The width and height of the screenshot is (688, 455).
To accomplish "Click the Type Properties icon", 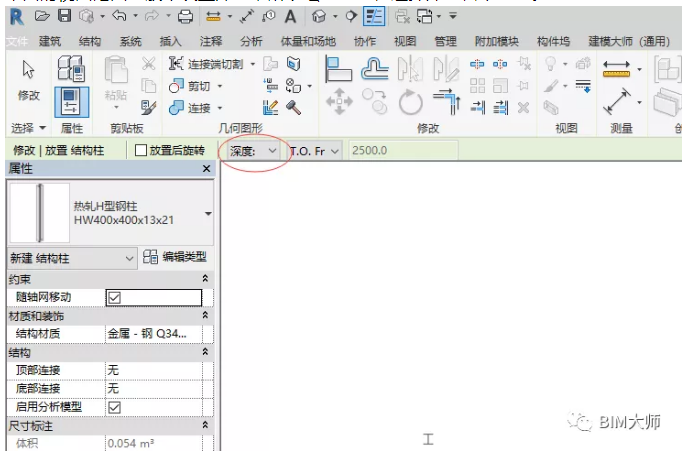I will [71, 68].
